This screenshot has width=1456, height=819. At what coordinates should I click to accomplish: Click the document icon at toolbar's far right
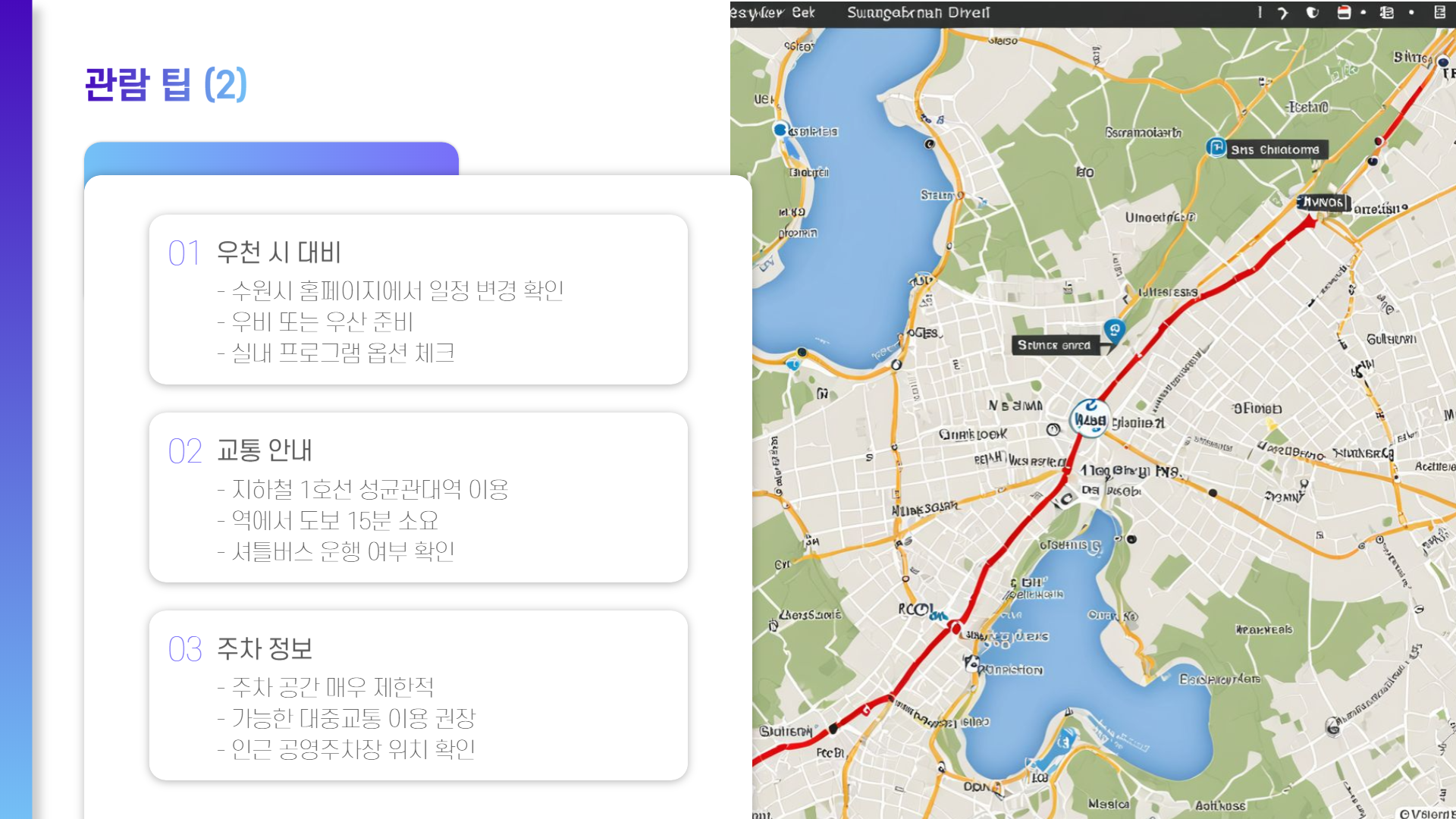pos(1439,13)
